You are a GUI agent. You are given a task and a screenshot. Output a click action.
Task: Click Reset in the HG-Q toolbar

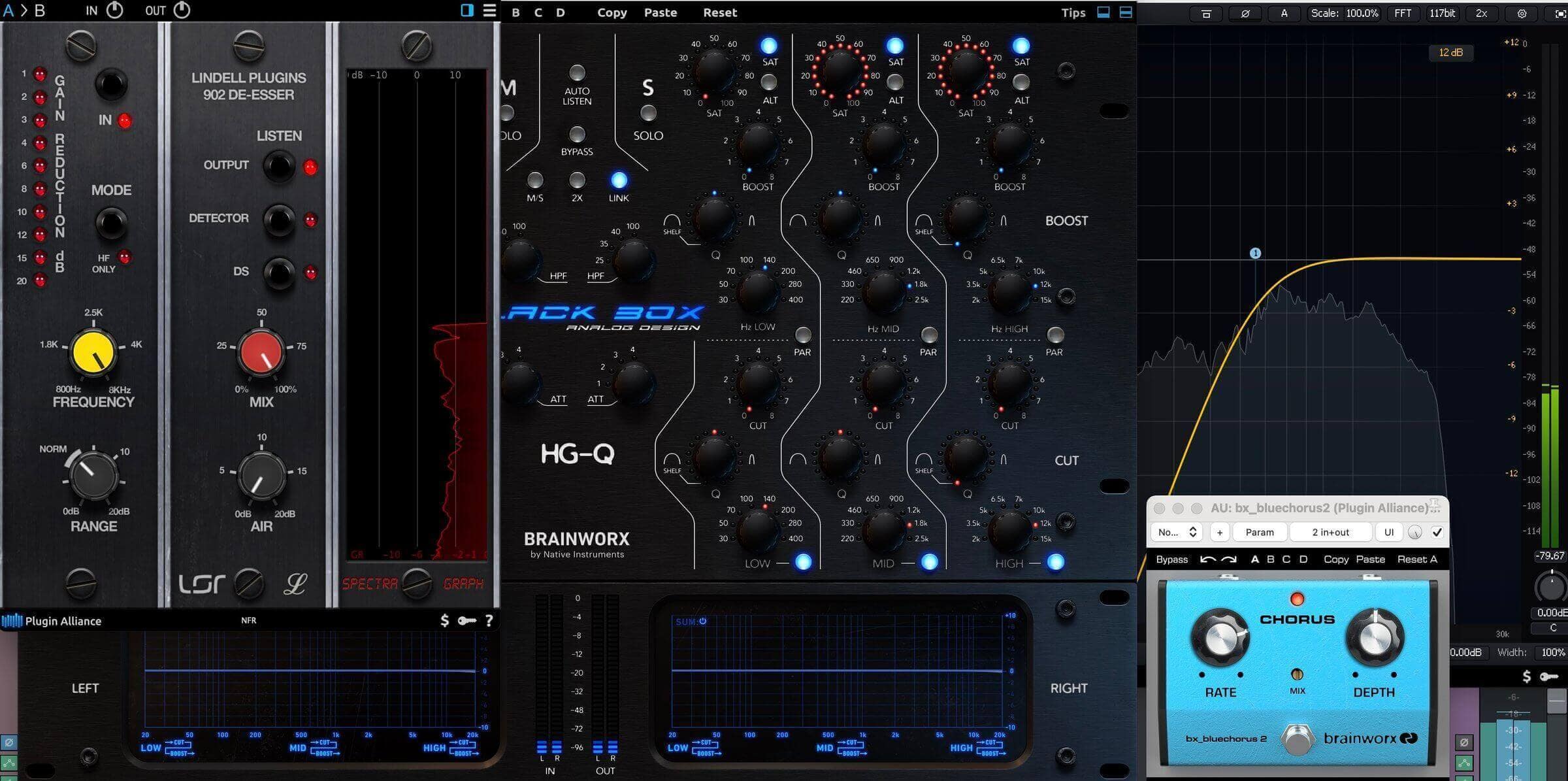point(720,12)
